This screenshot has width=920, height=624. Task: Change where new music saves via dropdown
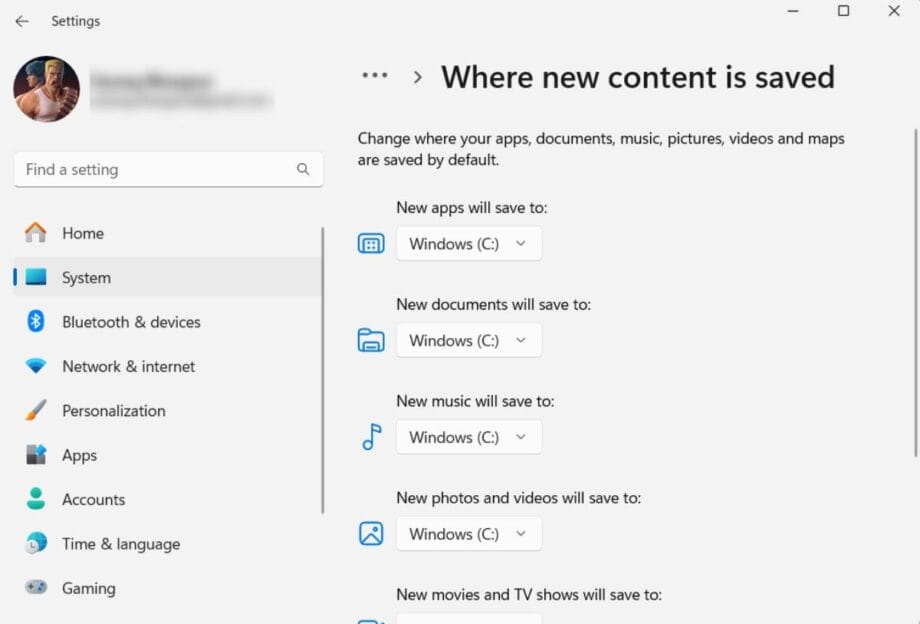tap(468, 437)
